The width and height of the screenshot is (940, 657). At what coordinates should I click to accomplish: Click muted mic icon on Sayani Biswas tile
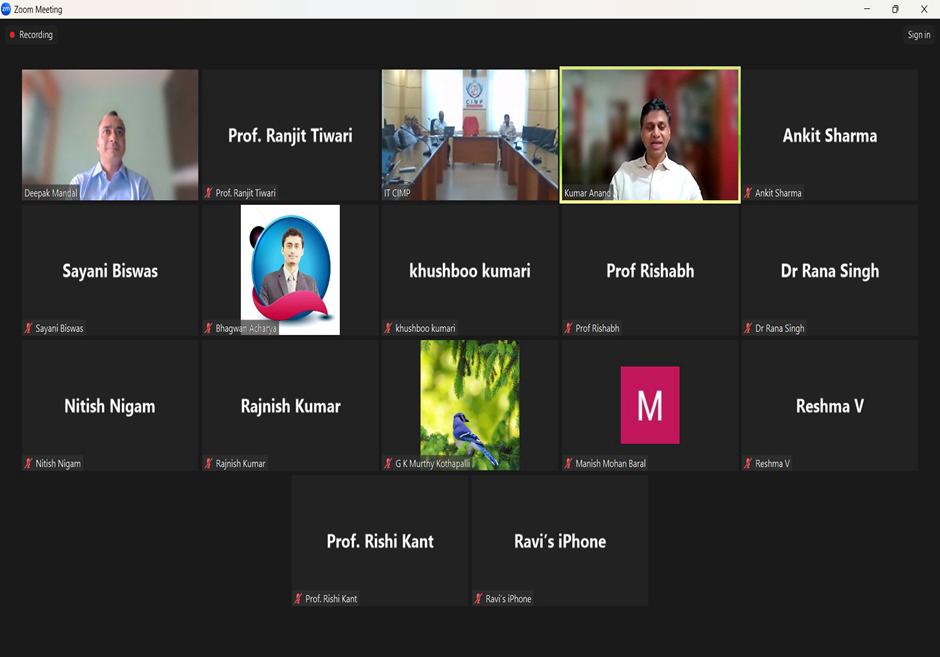[x=29, y=328]
